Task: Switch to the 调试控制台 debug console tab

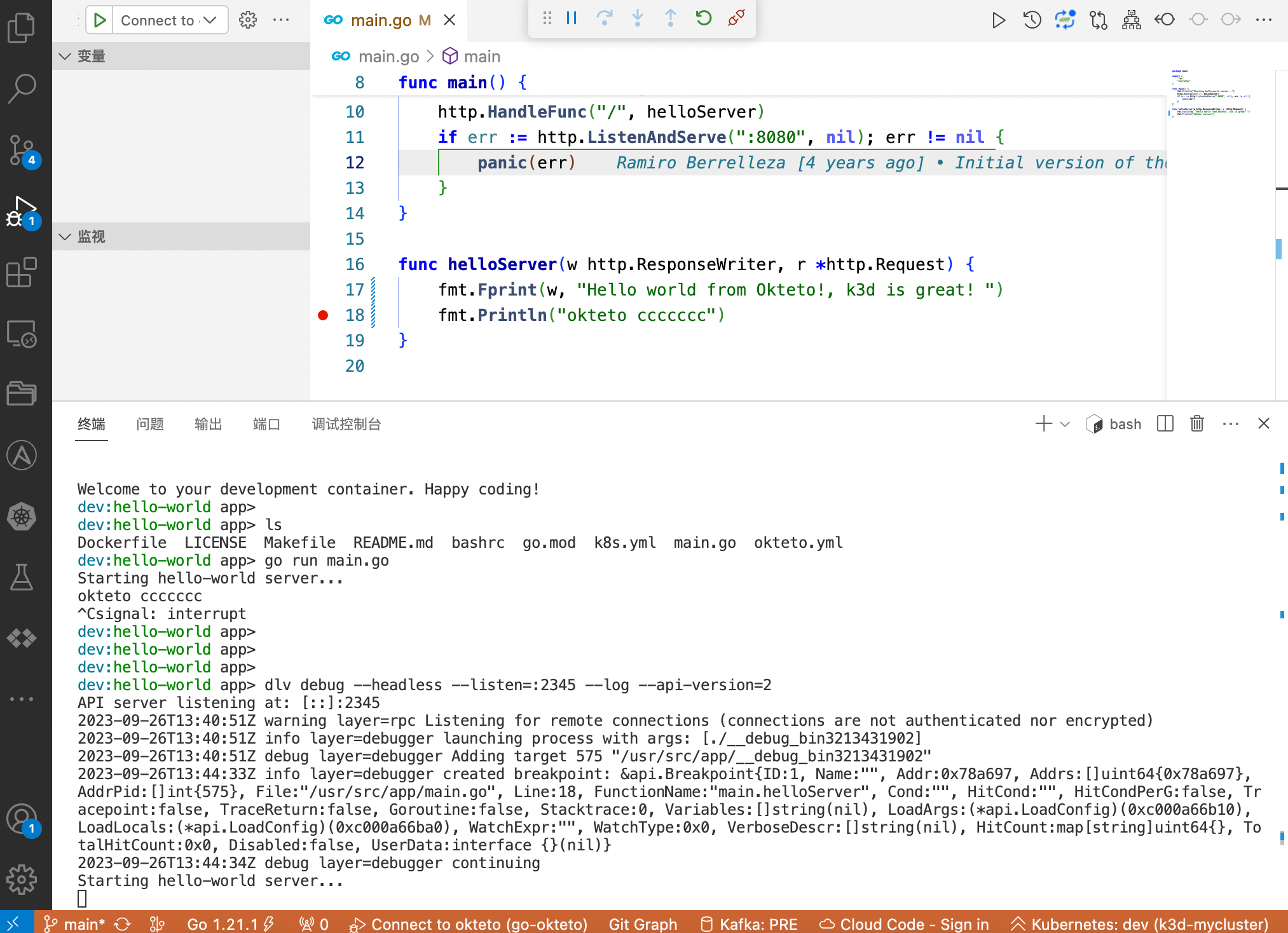Action: [x=346, y=425]
